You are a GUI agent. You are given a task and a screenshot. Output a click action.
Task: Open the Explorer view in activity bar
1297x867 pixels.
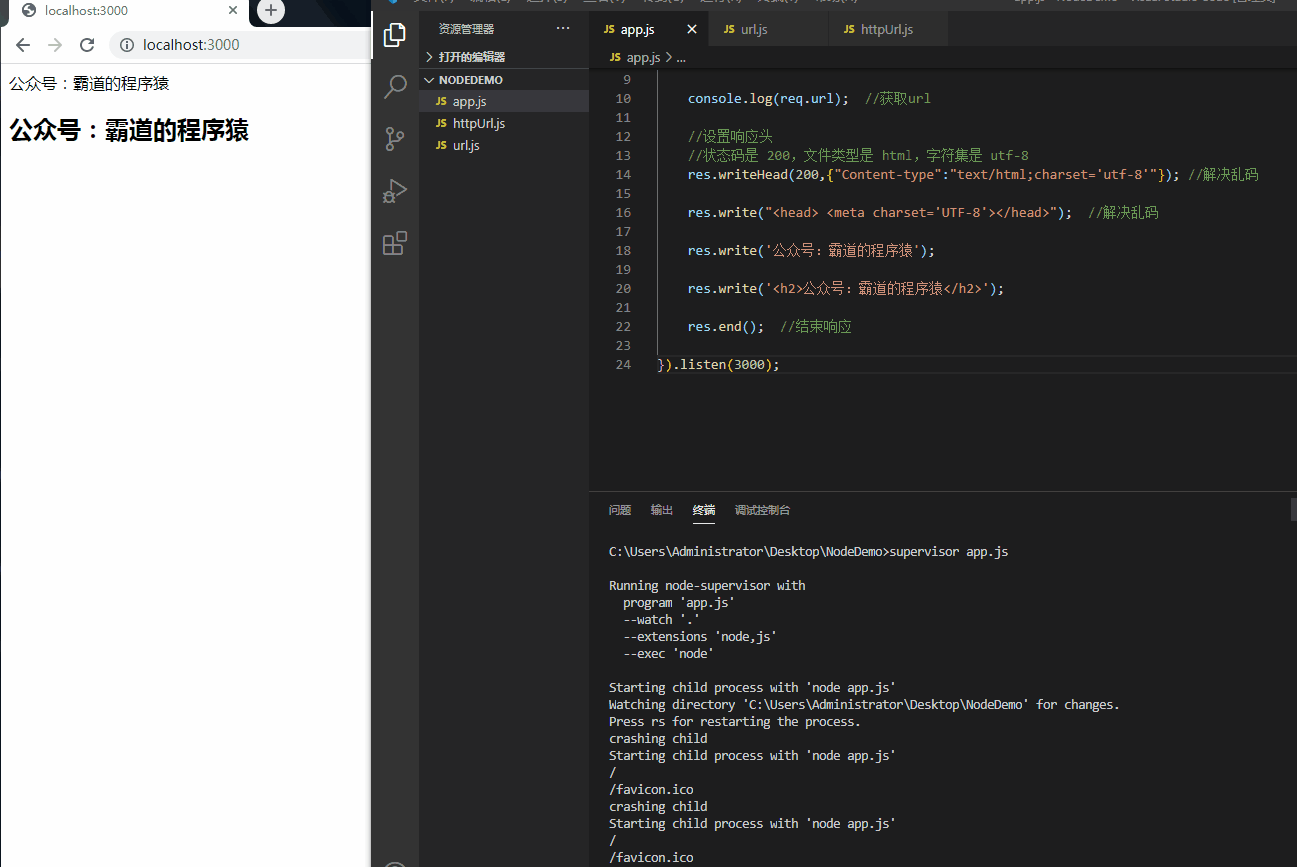[395, 35]
